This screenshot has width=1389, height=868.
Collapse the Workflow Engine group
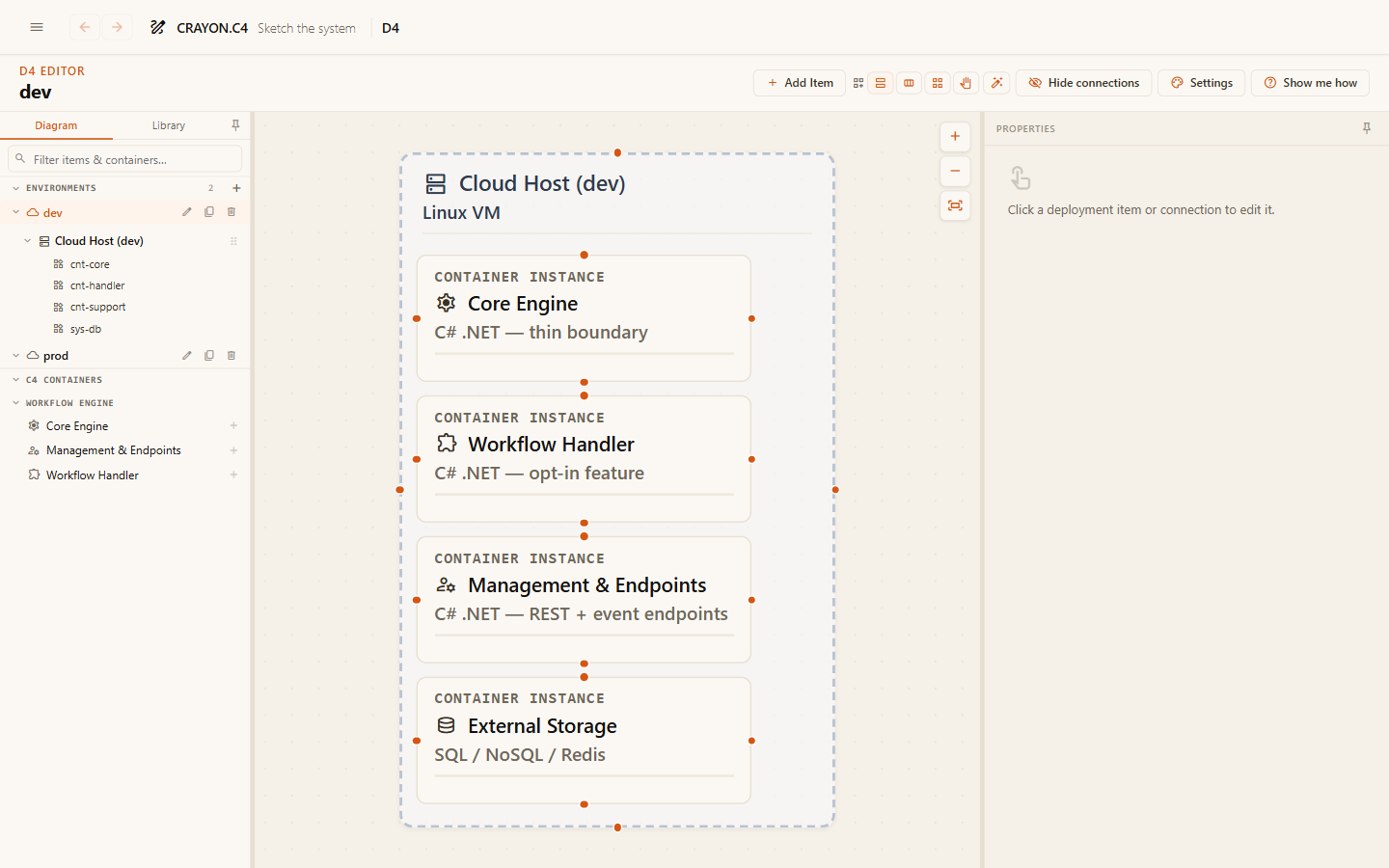click(15, 403)
